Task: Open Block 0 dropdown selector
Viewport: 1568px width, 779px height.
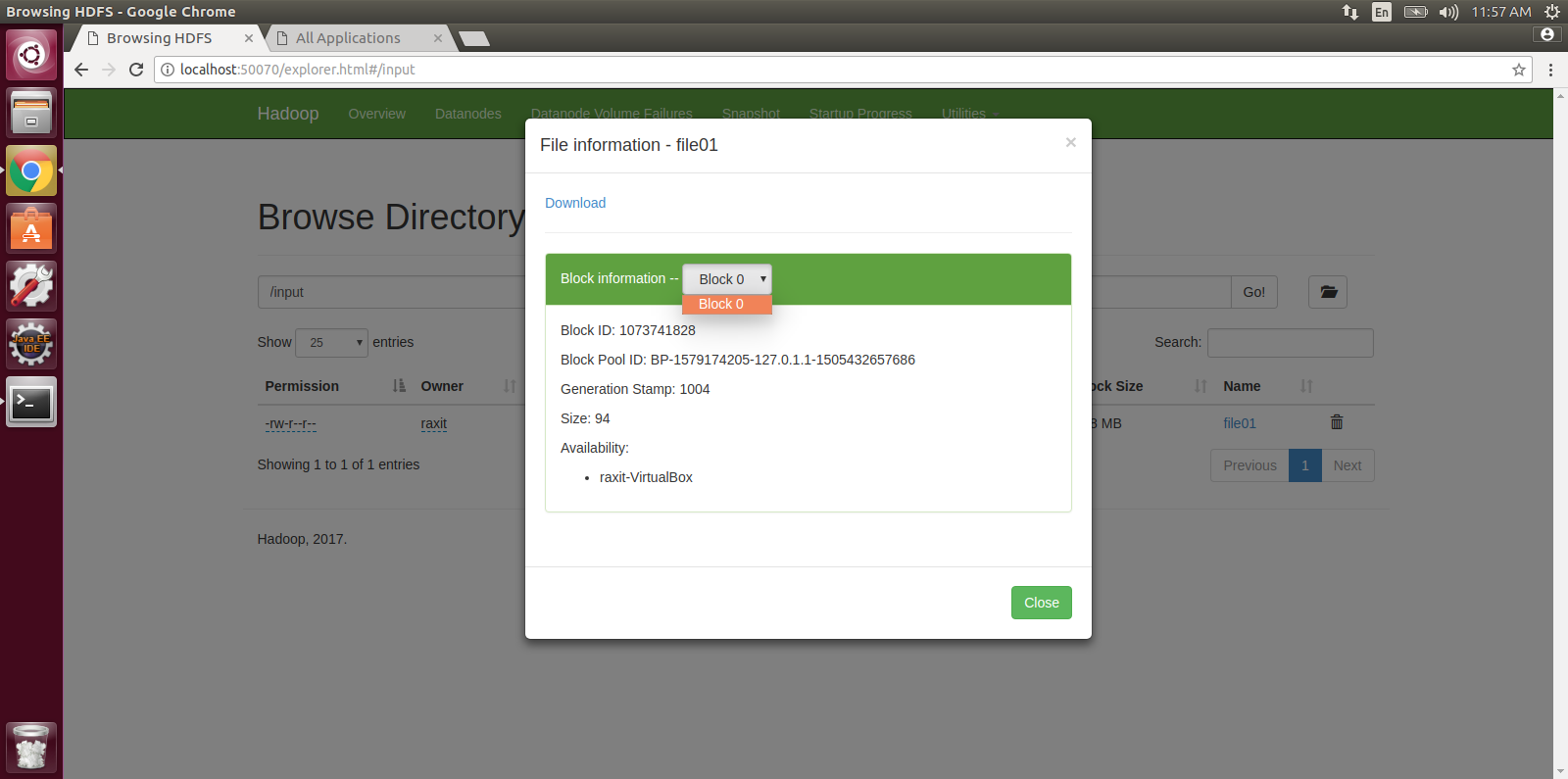Action: (727, 279)
